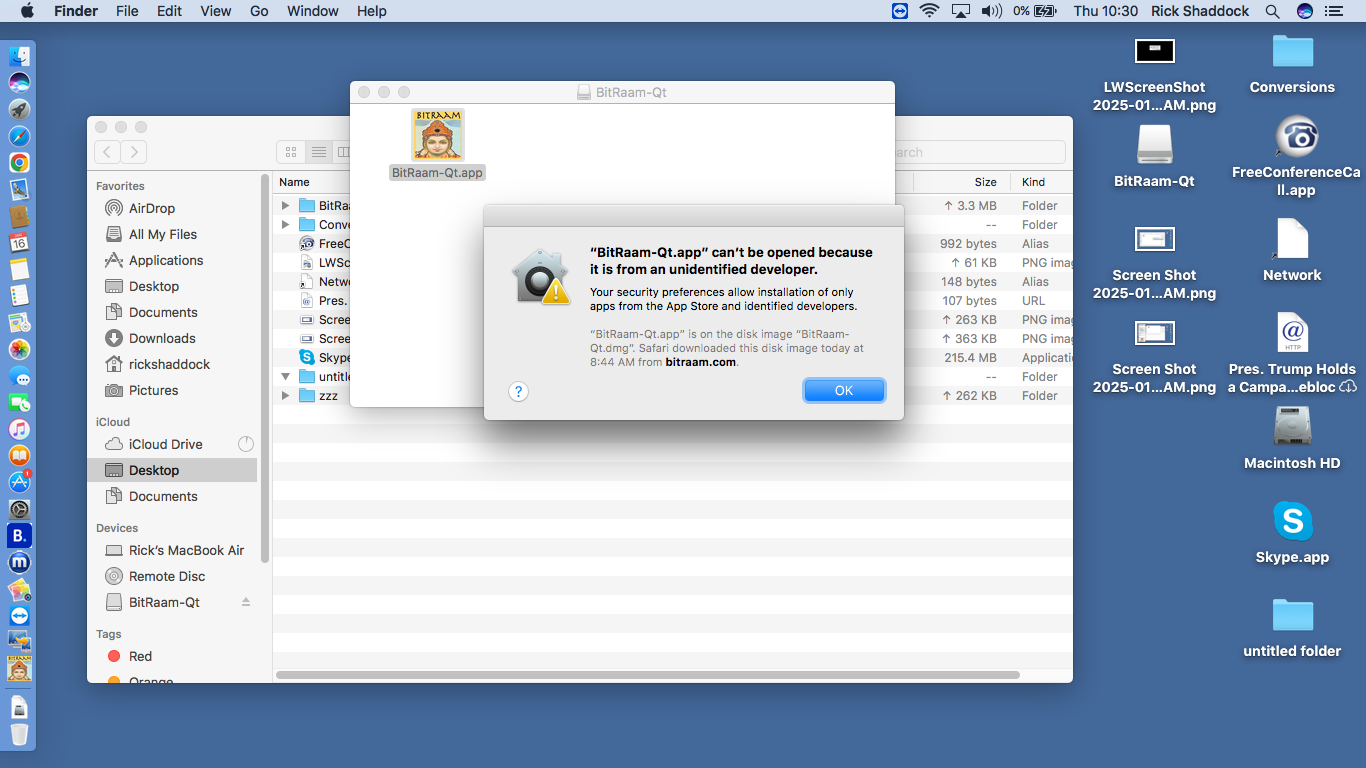Launch Siri from the Dock
The width and height of the screenshot is (1366, 768).
[19, 83]
